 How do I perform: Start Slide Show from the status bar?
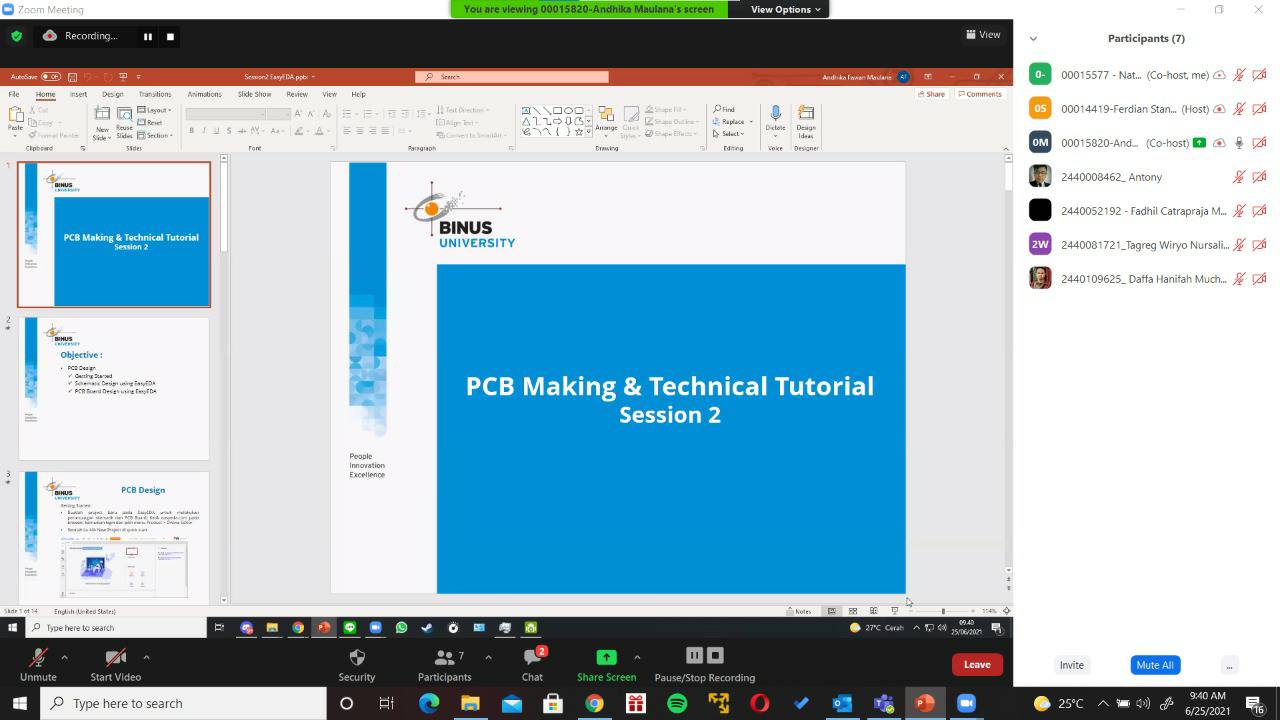click(895, 610)
